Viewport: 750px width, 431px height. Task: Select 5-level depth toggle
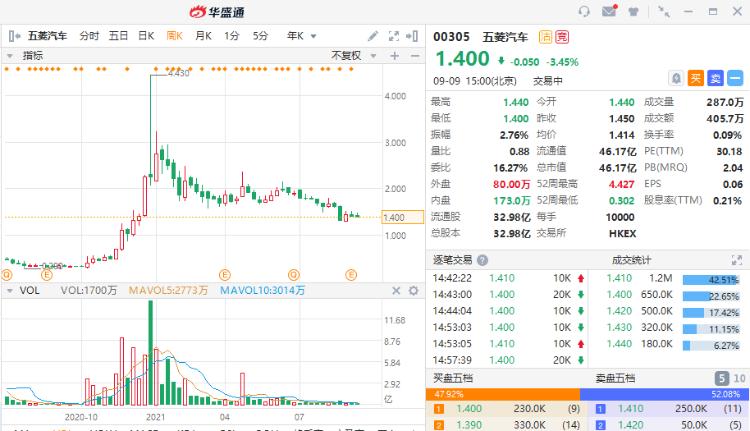click(722, 378)
